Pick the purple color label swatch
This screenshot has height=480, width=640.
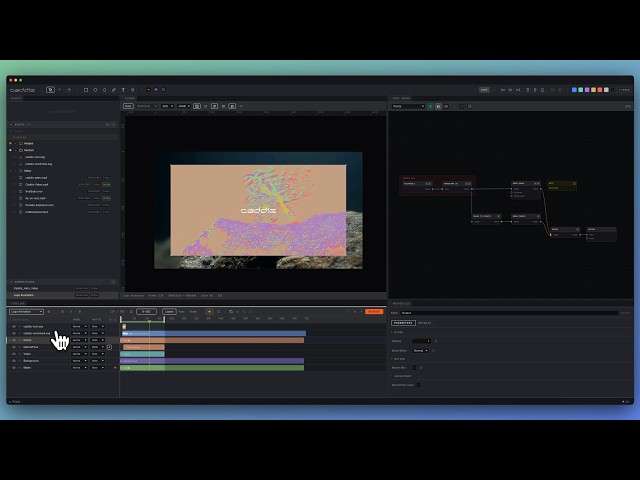tap(587, 90)
